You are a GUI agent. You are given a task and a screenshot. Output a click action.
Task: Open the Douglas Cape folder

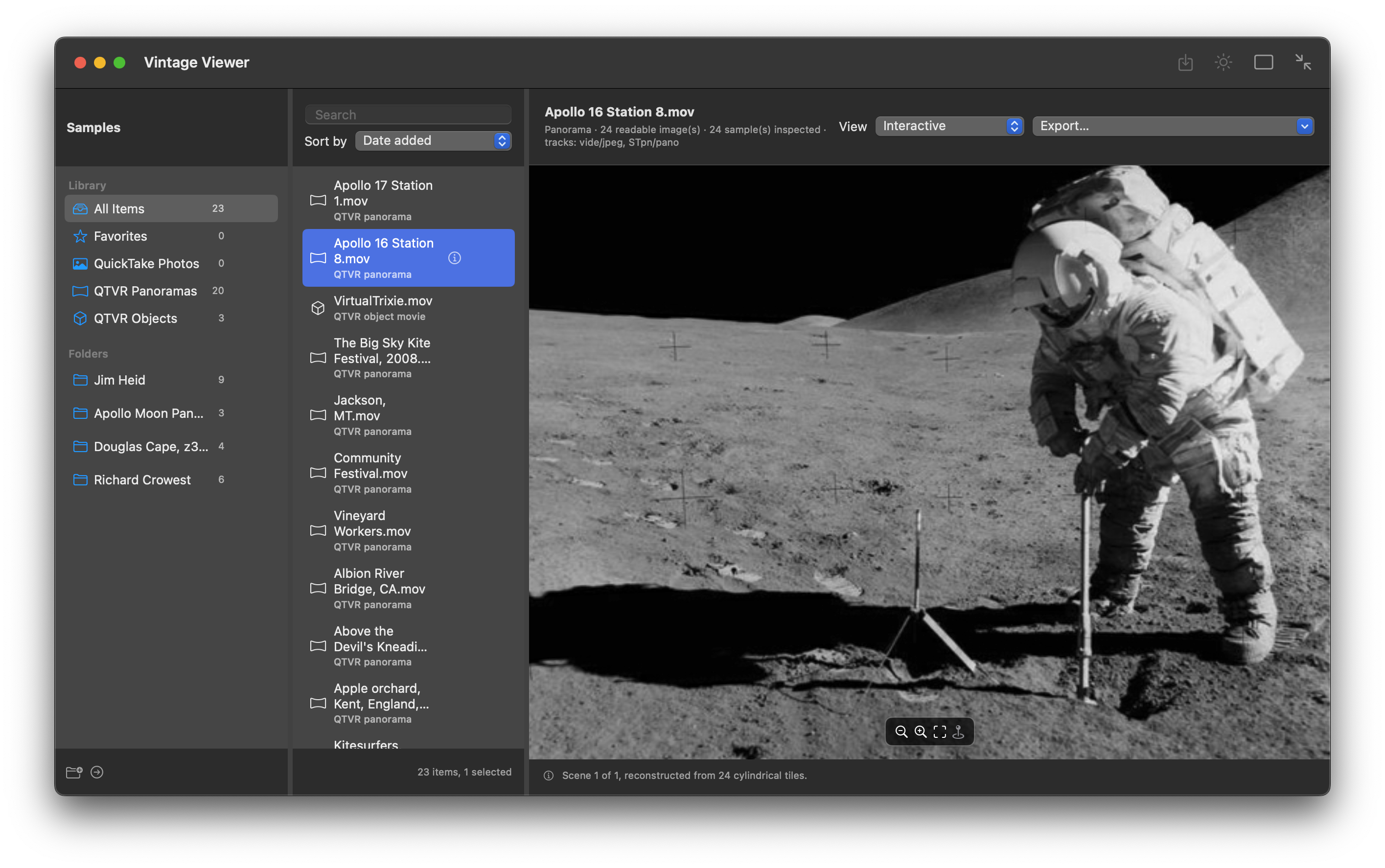[171, 447]
